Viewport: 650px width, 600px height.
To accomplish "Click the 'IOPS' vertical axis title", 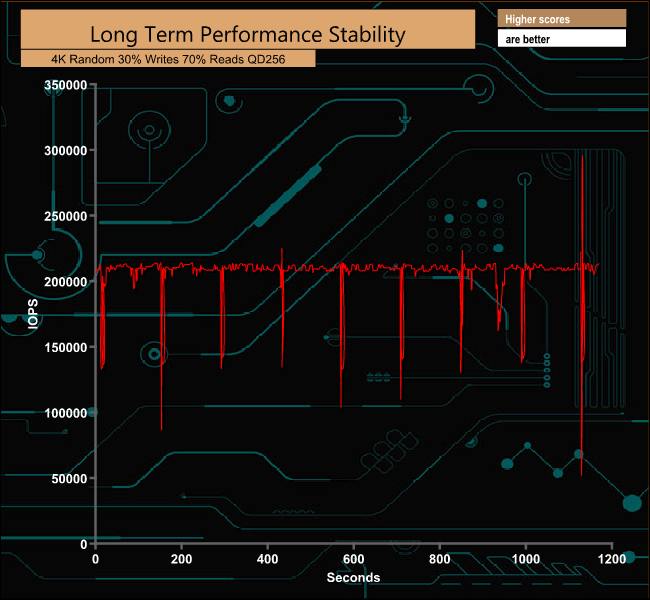I will pos(33,314).
